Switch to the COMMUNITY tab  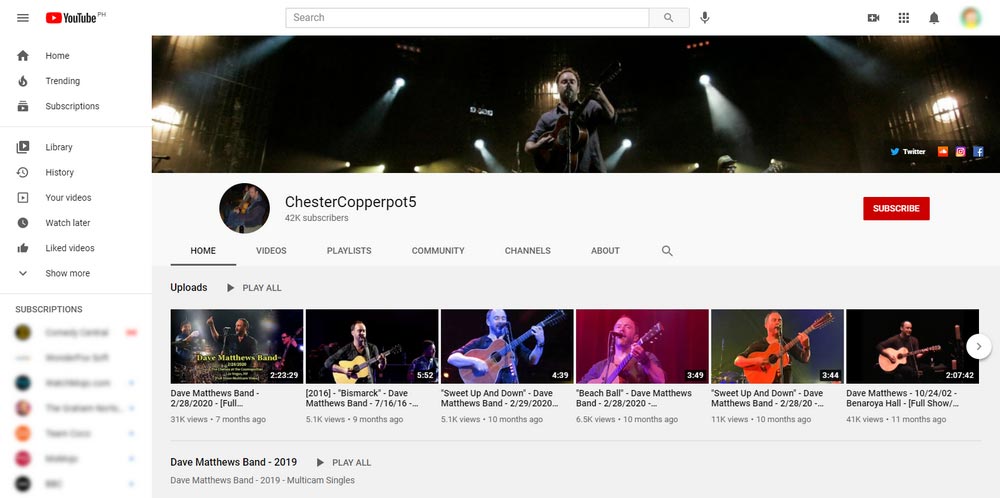coord(438,251)
